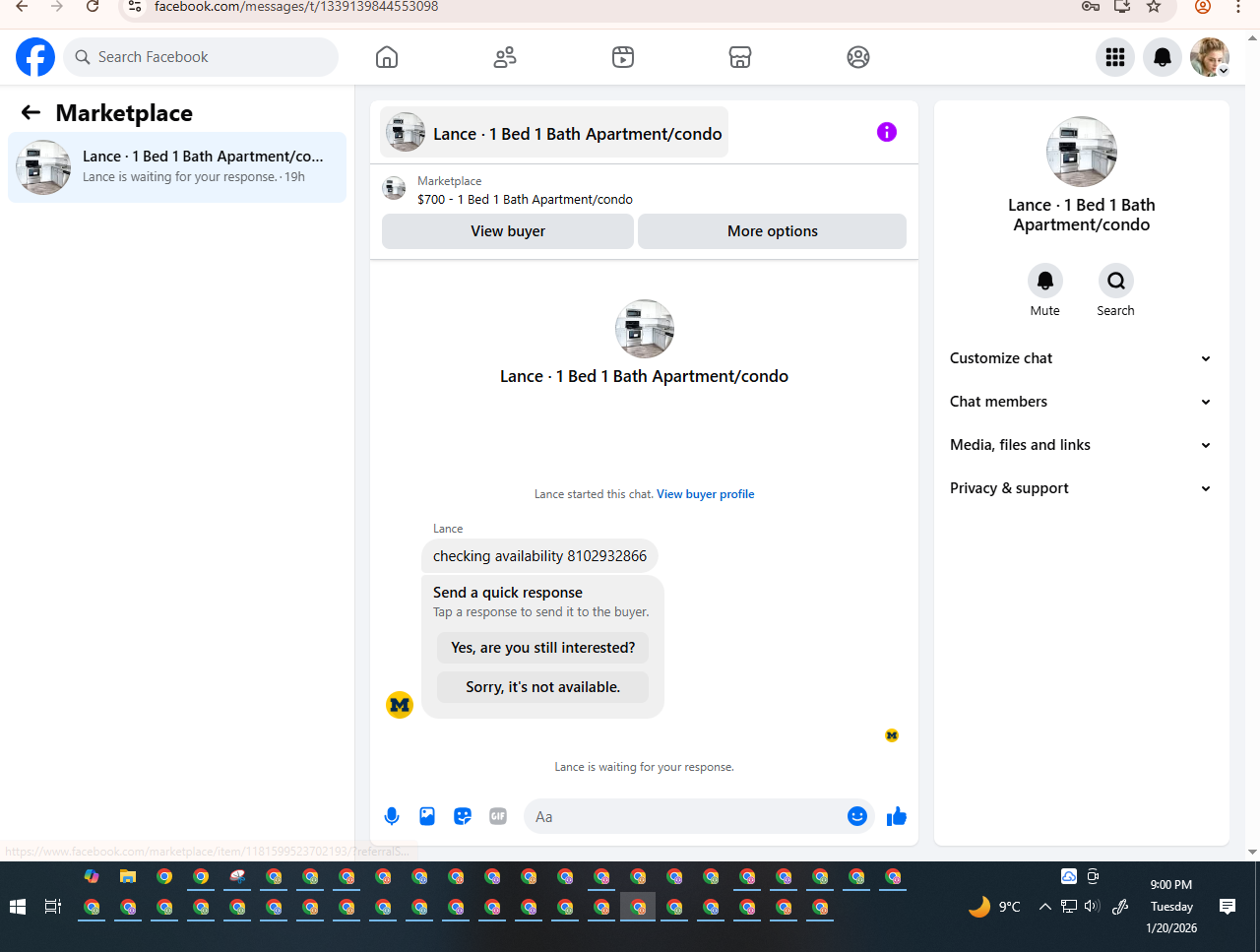Reload the page in the browser
Image resolution: width=1260 pixels, height=952 pixels.
(93, 7)
